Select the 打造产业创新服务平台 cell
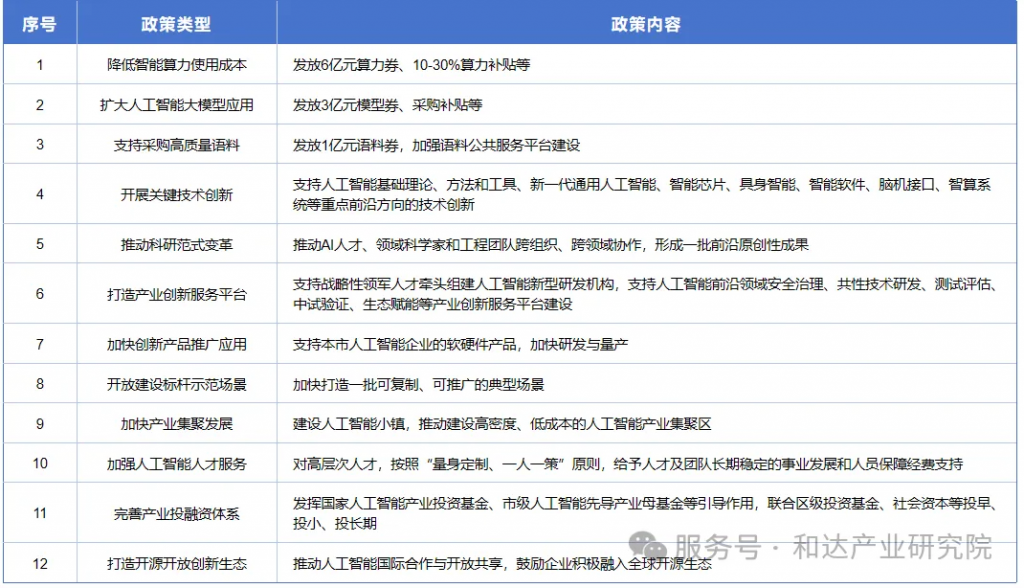The width and height of the screenshot is (1024, 588). [x=177, y=294]
